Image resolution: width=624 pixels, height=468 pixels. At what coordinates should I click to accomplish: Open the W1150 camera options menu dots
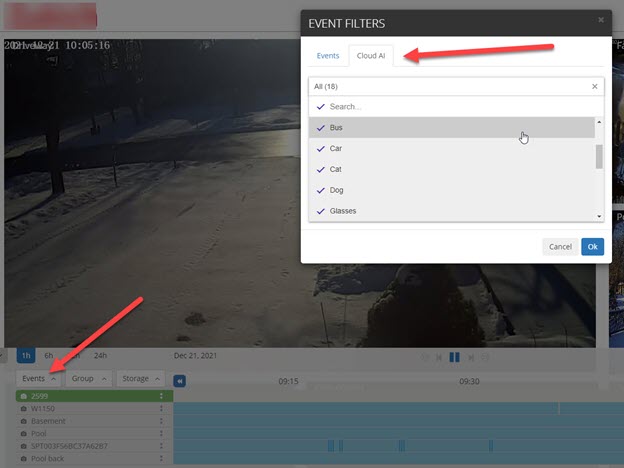coord(161,408)
